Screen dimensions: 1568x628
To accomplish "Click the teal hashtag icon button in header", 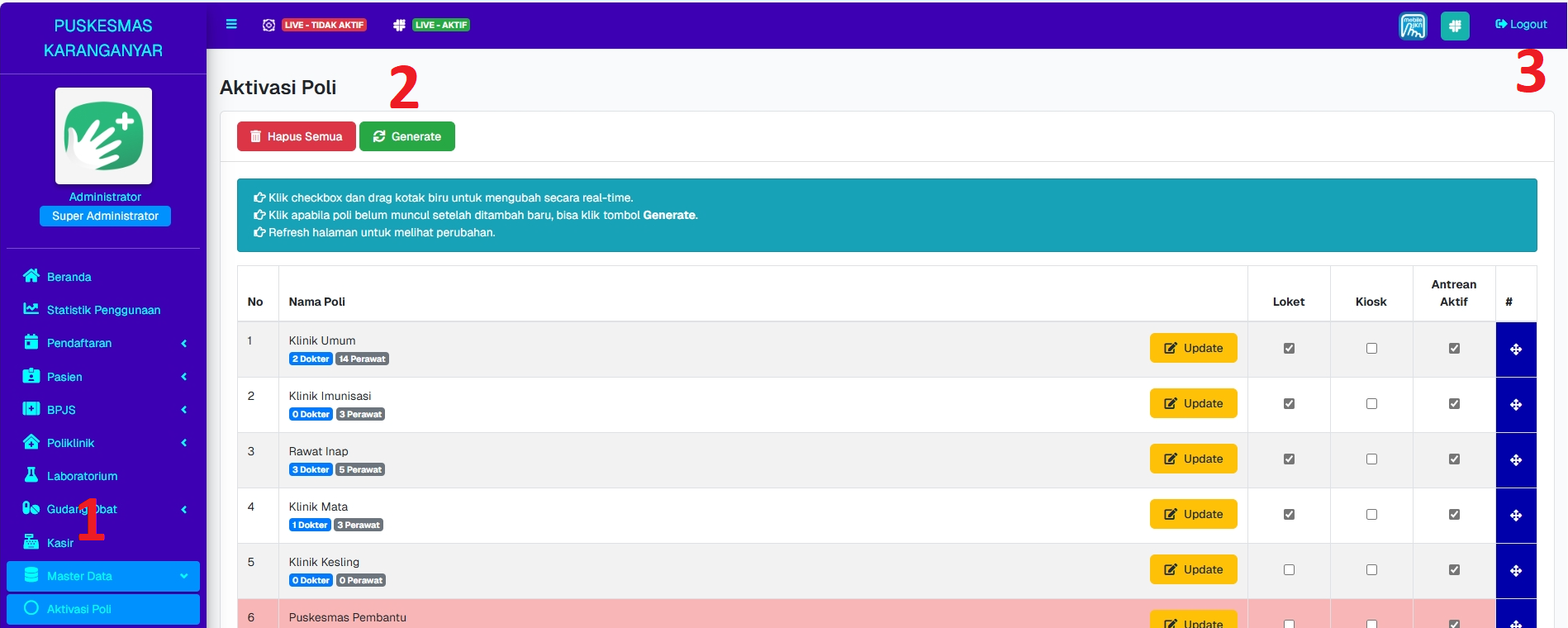I will click(x=1455, y=26).
